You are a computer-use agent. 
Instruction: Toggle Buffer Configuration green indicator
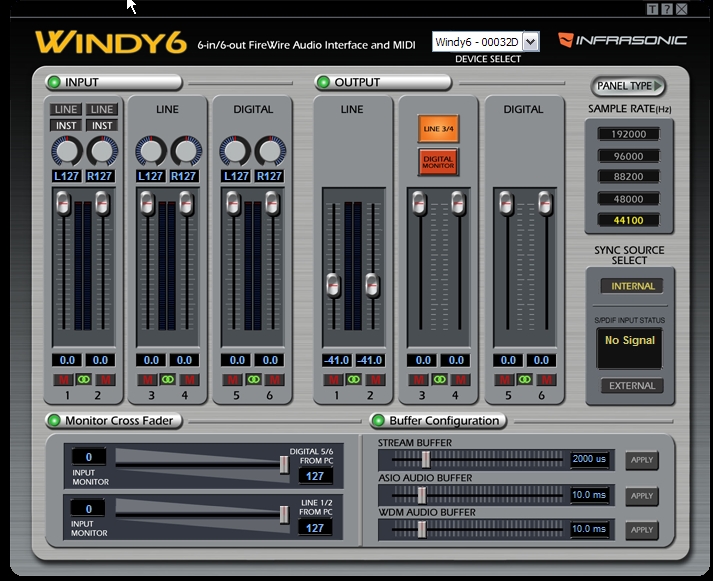pos(378,421)
